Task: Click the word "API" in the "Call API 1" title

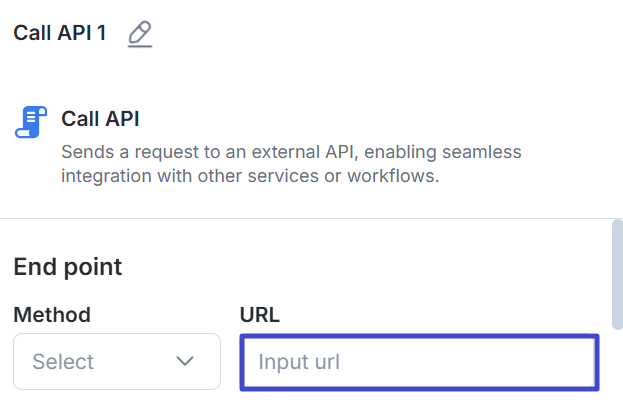Action: click(76, 33)
